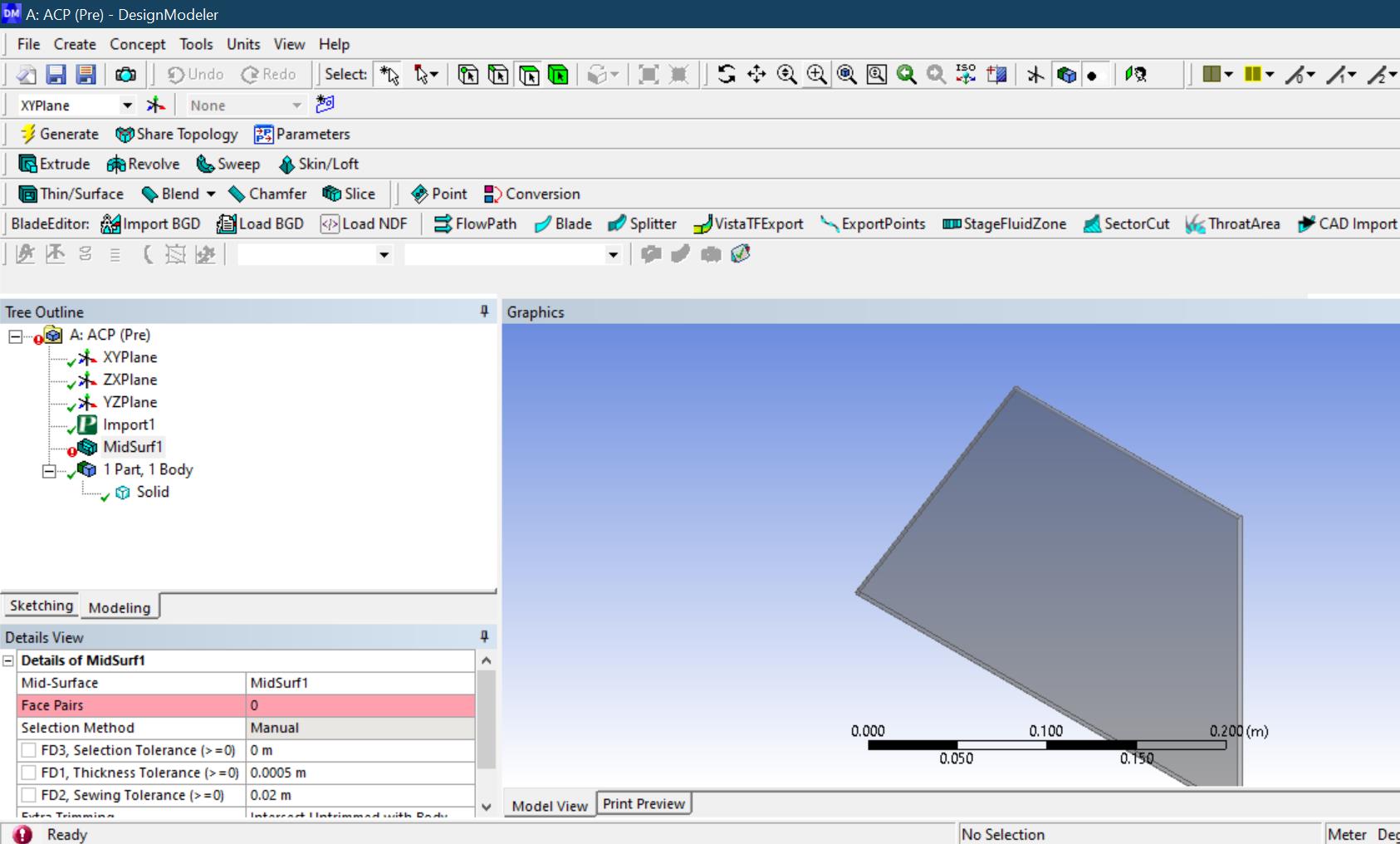
Task: Click the Selection Method Manual value
Action: pos(361,728)
